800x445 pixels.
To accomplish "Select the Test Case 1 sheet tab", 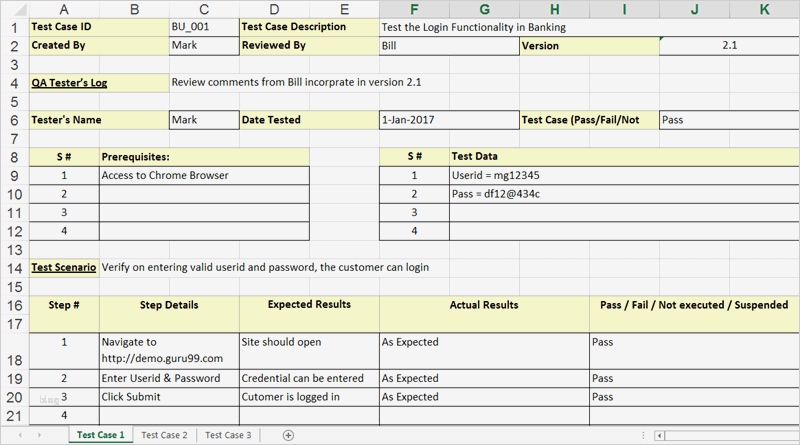I will [x=101, y=435].
